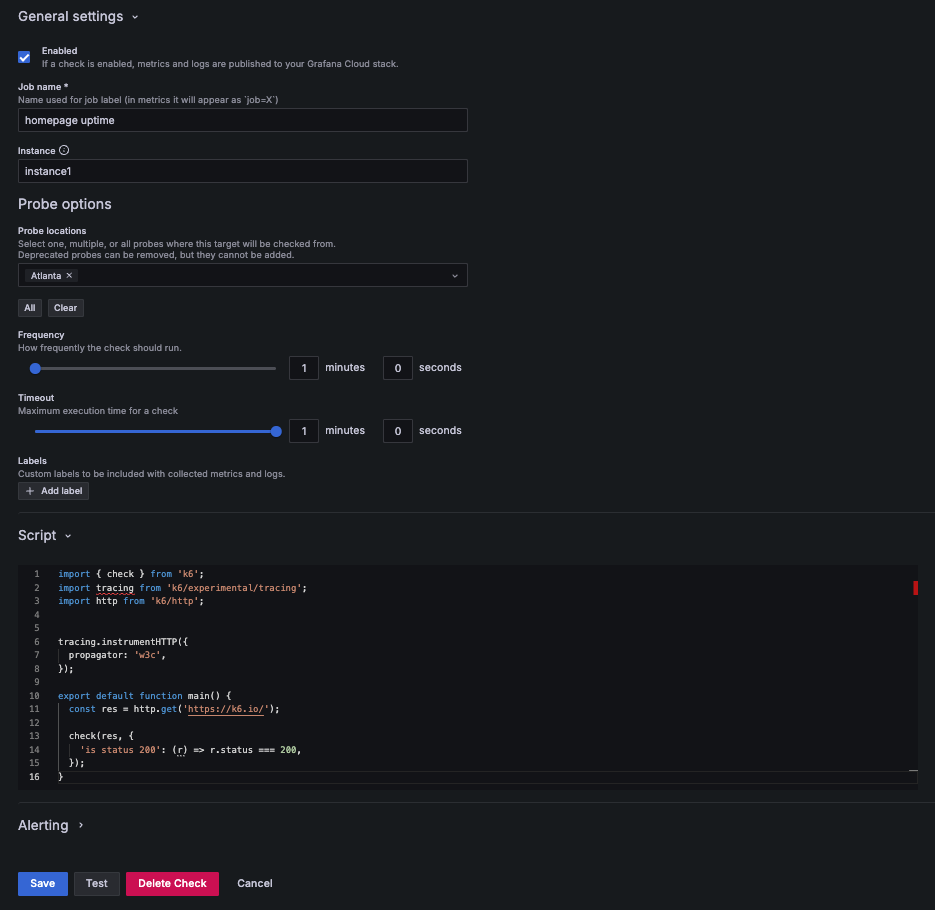935x910 pixels.
Task: Collapse the General settings section
Action: coord(133,16)
